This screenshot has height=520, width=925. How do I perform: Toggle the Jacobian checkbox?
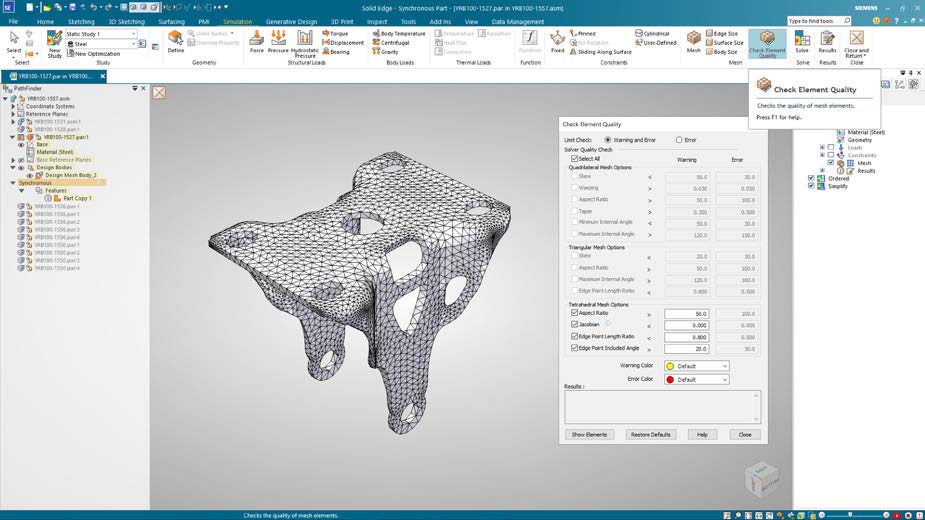[574, 325]
